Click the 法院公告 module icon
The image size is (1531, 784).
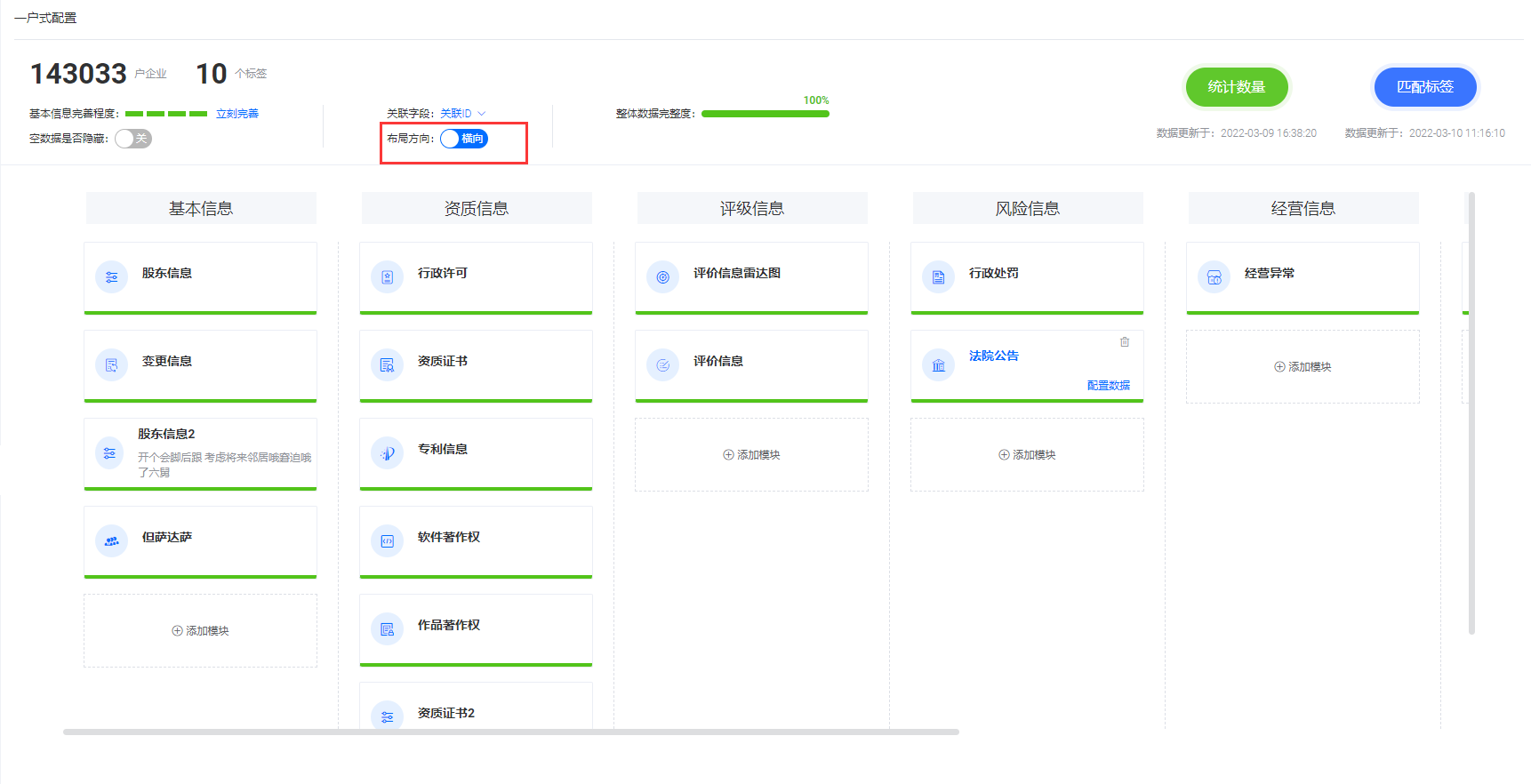click(x=938, y=364)
